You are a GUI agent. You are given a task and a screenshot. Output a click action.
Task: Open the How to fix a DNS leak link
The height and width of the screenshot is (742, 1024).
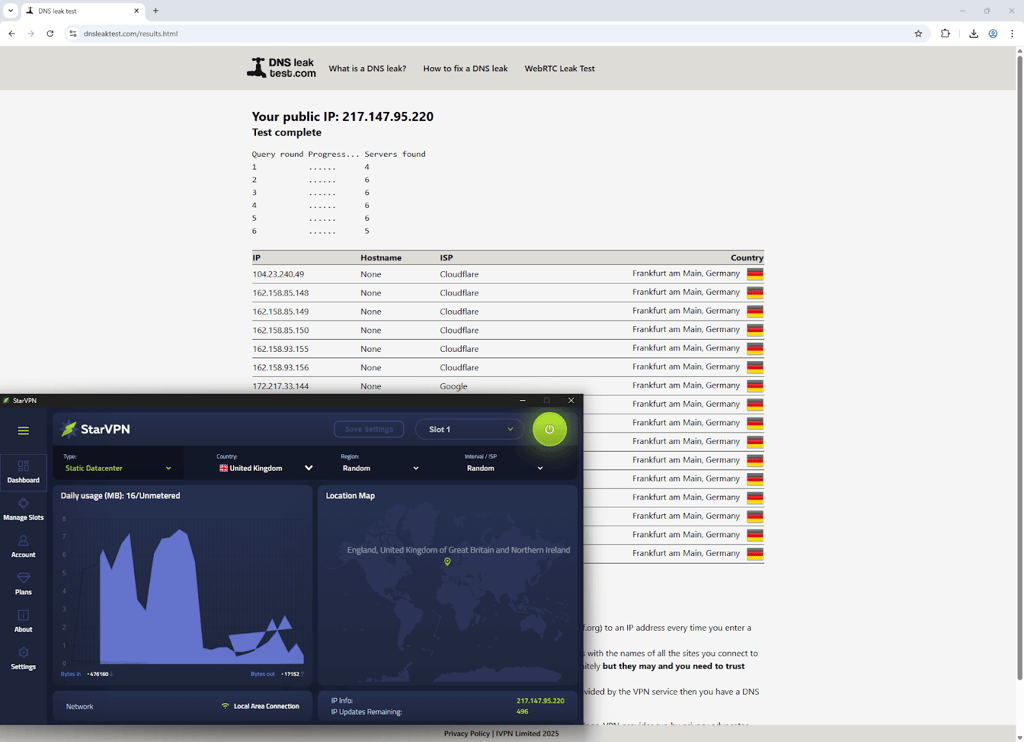pos(465,69)
